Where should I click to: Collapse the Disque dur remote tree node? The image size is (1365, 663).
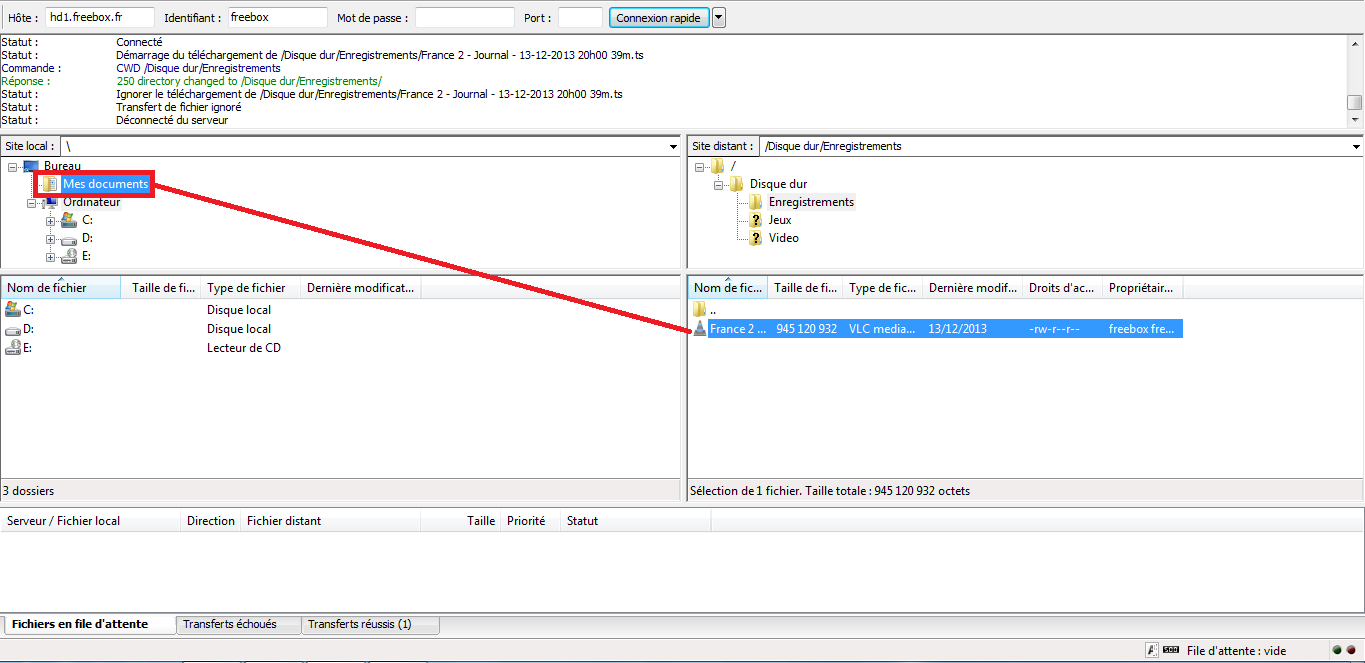click(x=719, y=185)
